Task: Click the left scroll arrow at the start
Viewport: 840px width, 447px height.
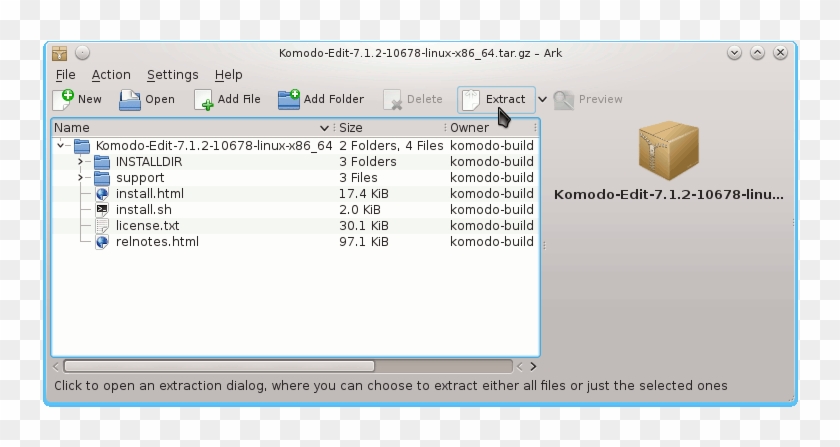Action: (x=56, y=367)
